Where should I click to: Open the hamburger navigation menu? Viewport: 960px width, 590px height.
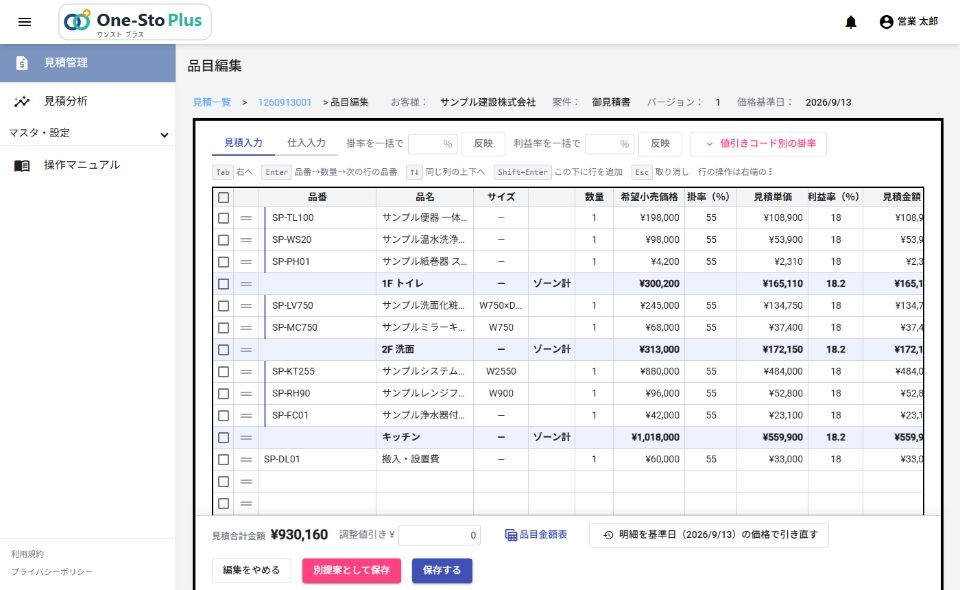(x=24, y=22)
